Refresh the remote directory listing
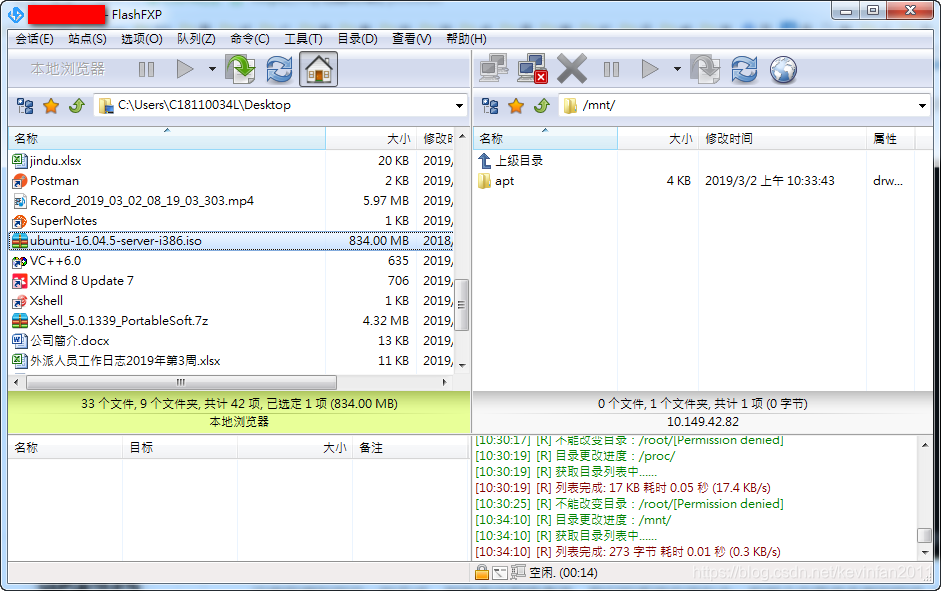This screenshot has width=941, height=591. pyautogui.click(x=744, y=69)
